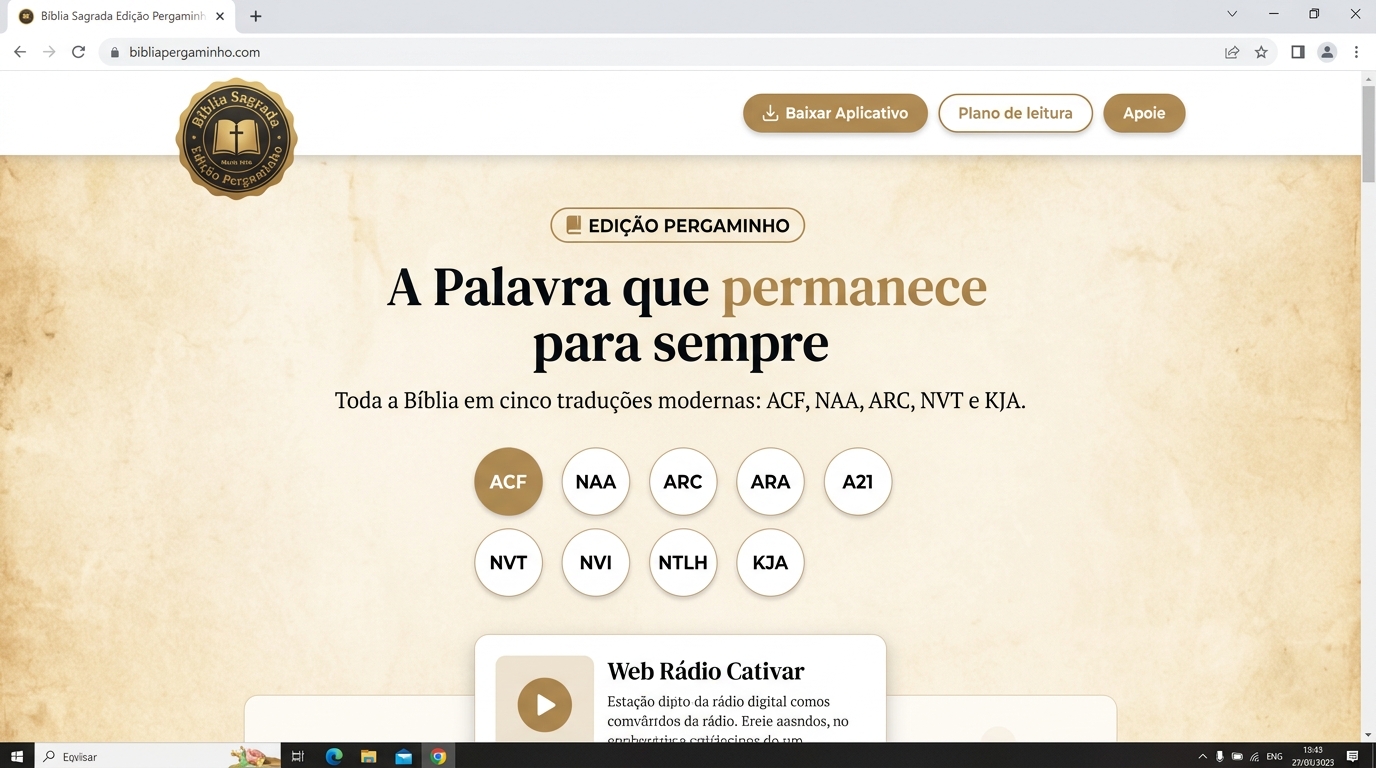Image resolution: width=1376 pixels, height=768 pixels.
Task: Open the notifications center
Action: click(x=1353, y=756)
